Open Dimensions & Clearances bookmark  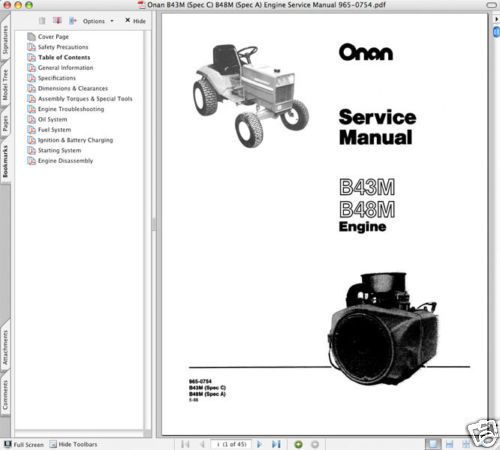point(73,88)
